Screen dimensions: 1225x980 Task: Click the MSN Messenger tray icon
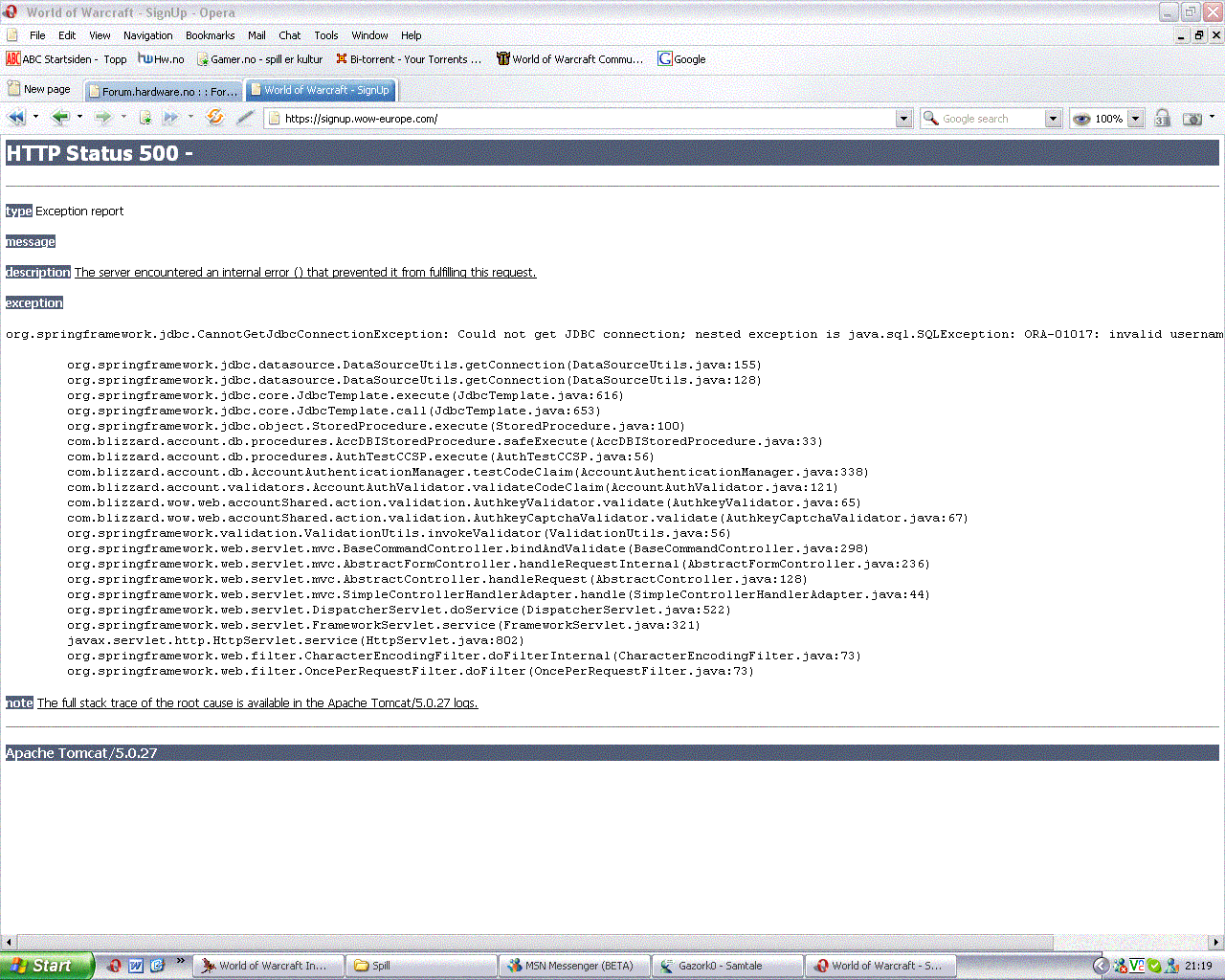1121,966
